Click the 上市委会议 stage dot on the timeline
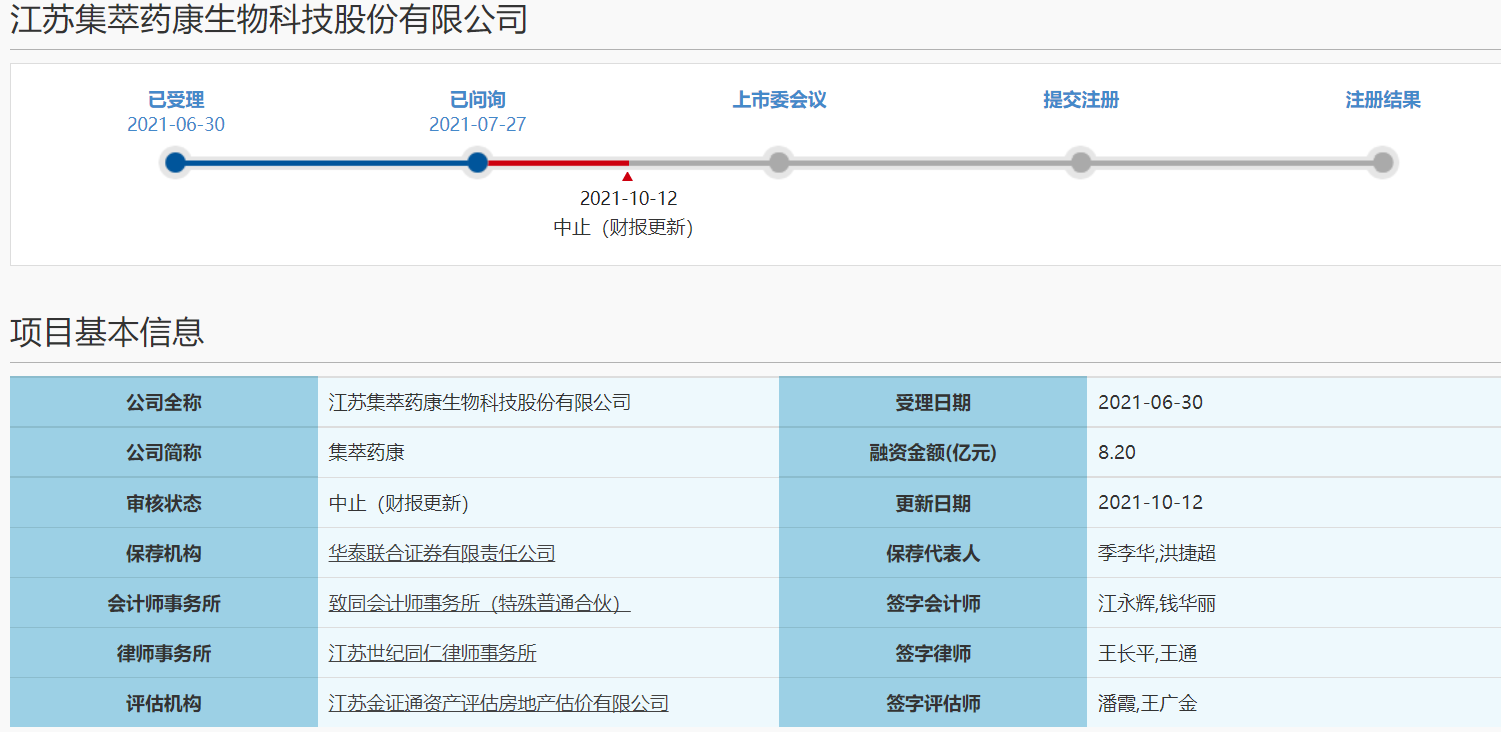 pos(779,162)
